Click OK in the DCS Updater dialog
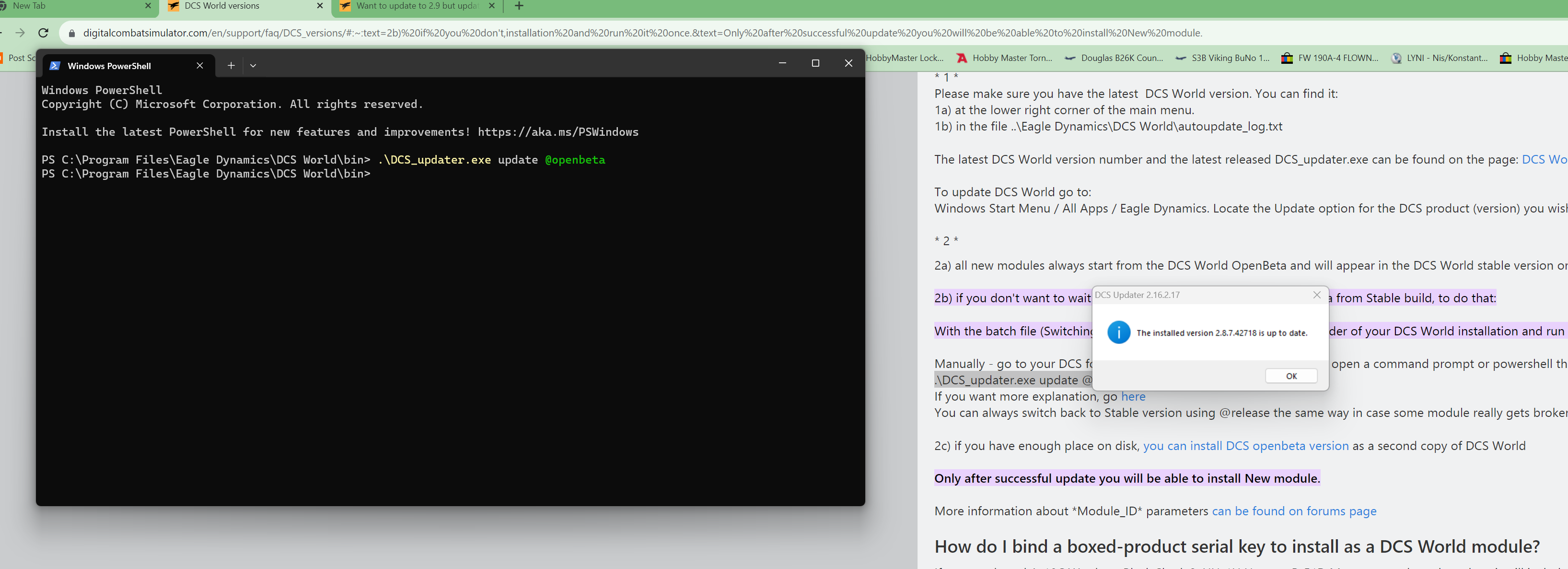The height and width of the screenshot is (569, 1568). click(x=1291, y=376)
